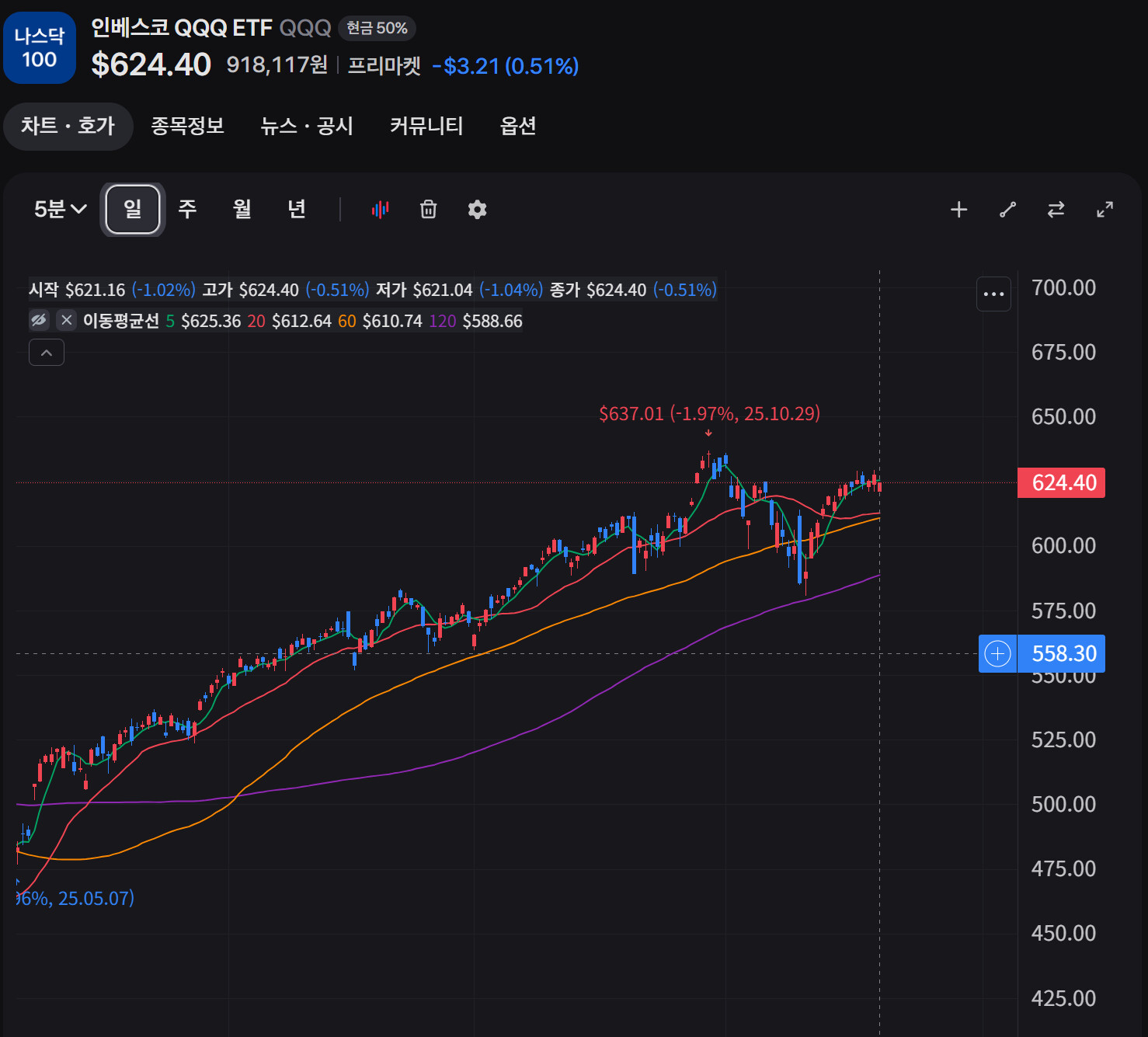Collapse the indicator legend chevron
The image size is (1148, 1037).
click(x=47, y=353)
